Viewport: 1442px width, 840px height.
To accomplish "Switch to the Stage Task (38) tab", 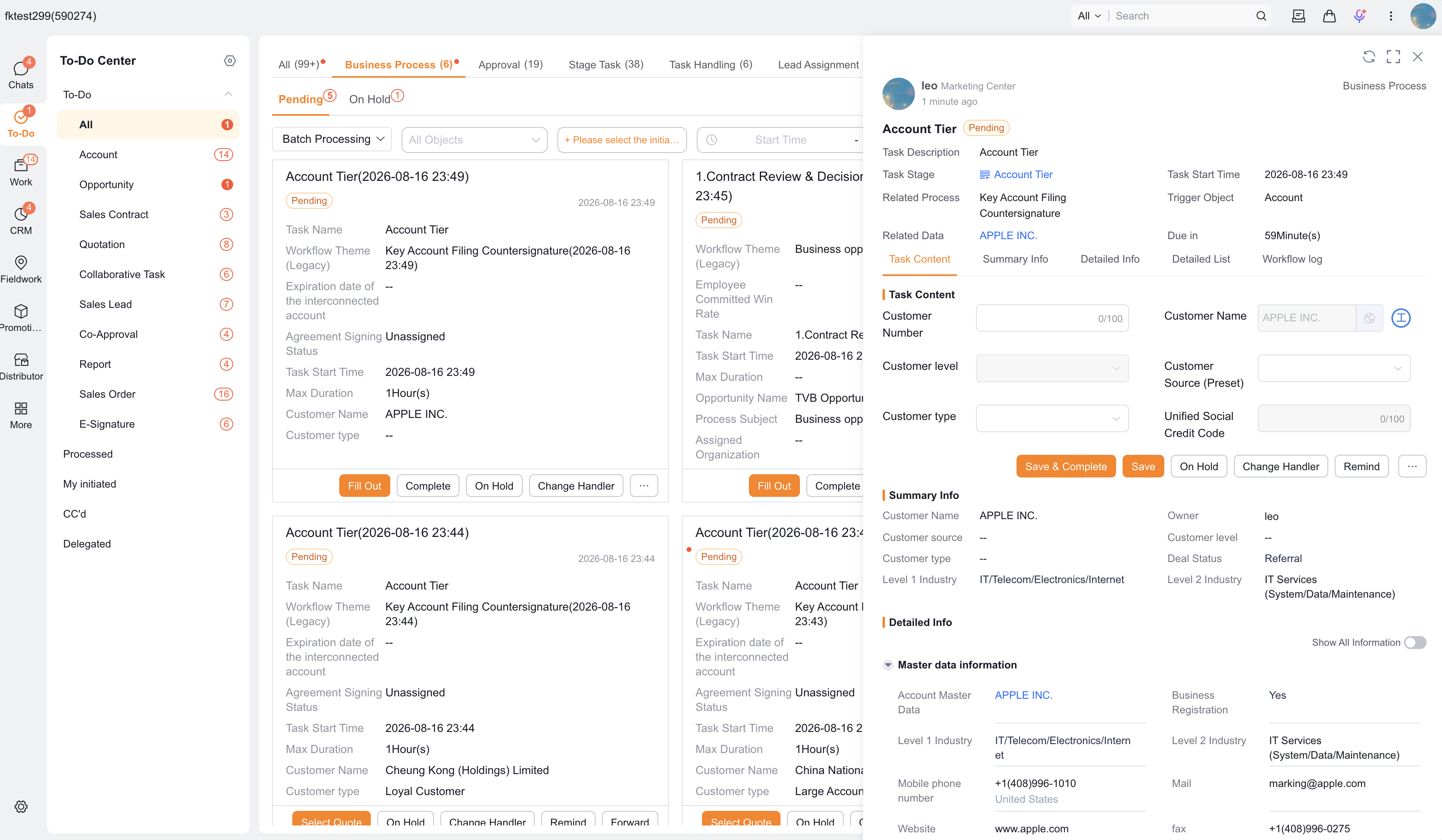I will (606, 65).
